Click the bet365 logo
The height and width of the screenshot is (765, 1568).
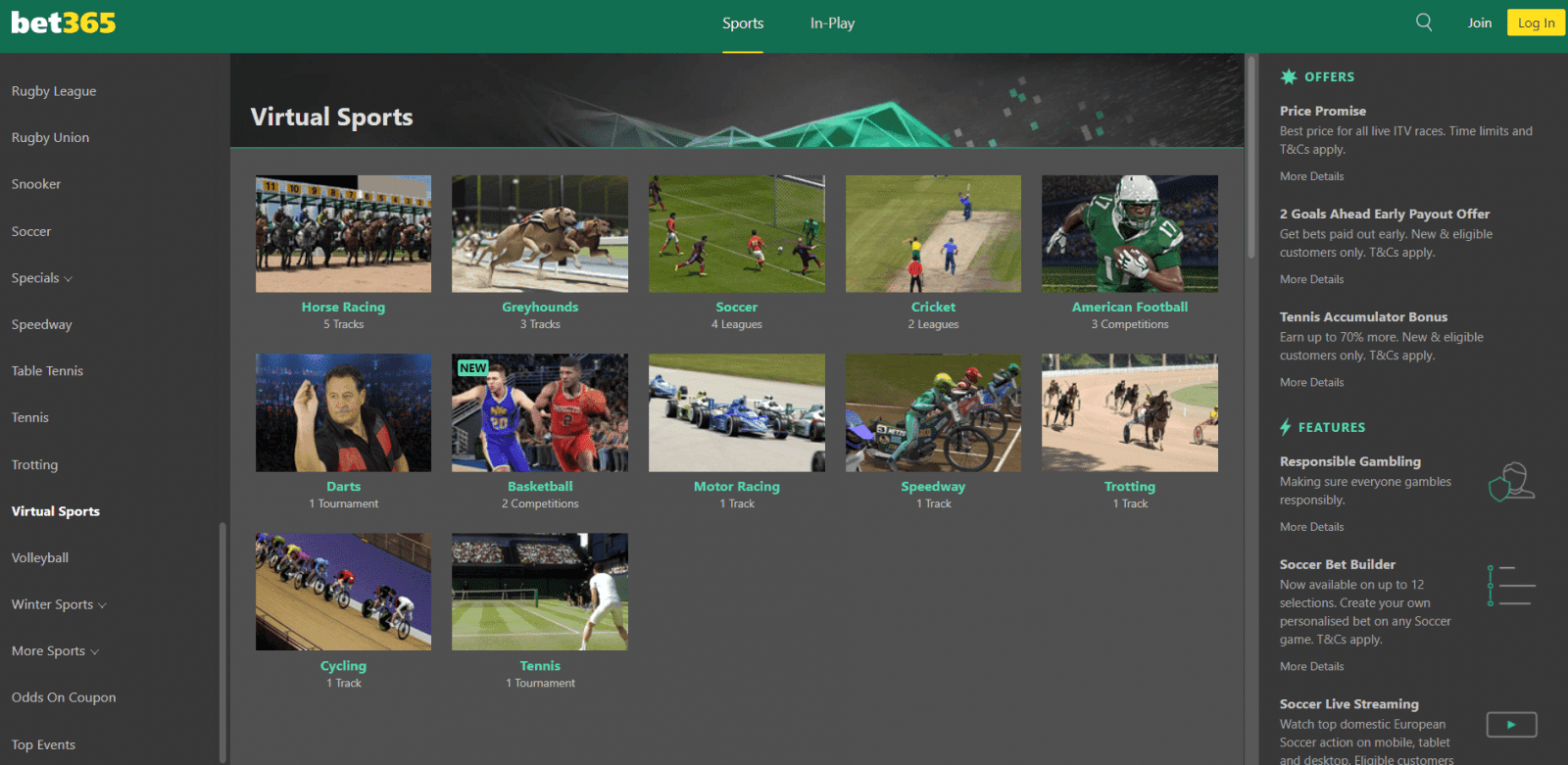pos(64,23)
